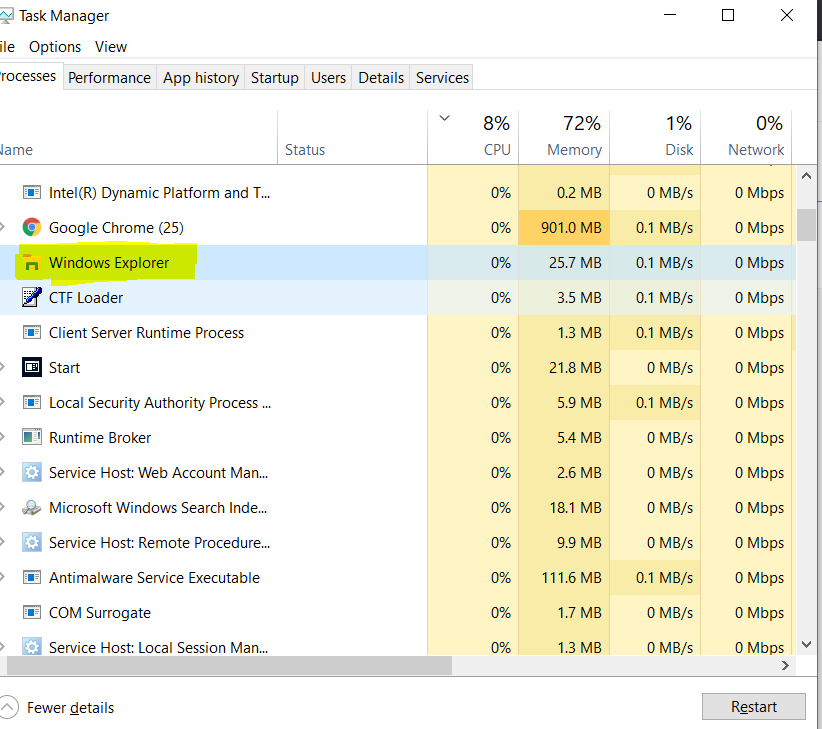This screenshot has height=729, width=822.
Task: Select the Runtime Broker process name
Action: (x=100, y=438)
